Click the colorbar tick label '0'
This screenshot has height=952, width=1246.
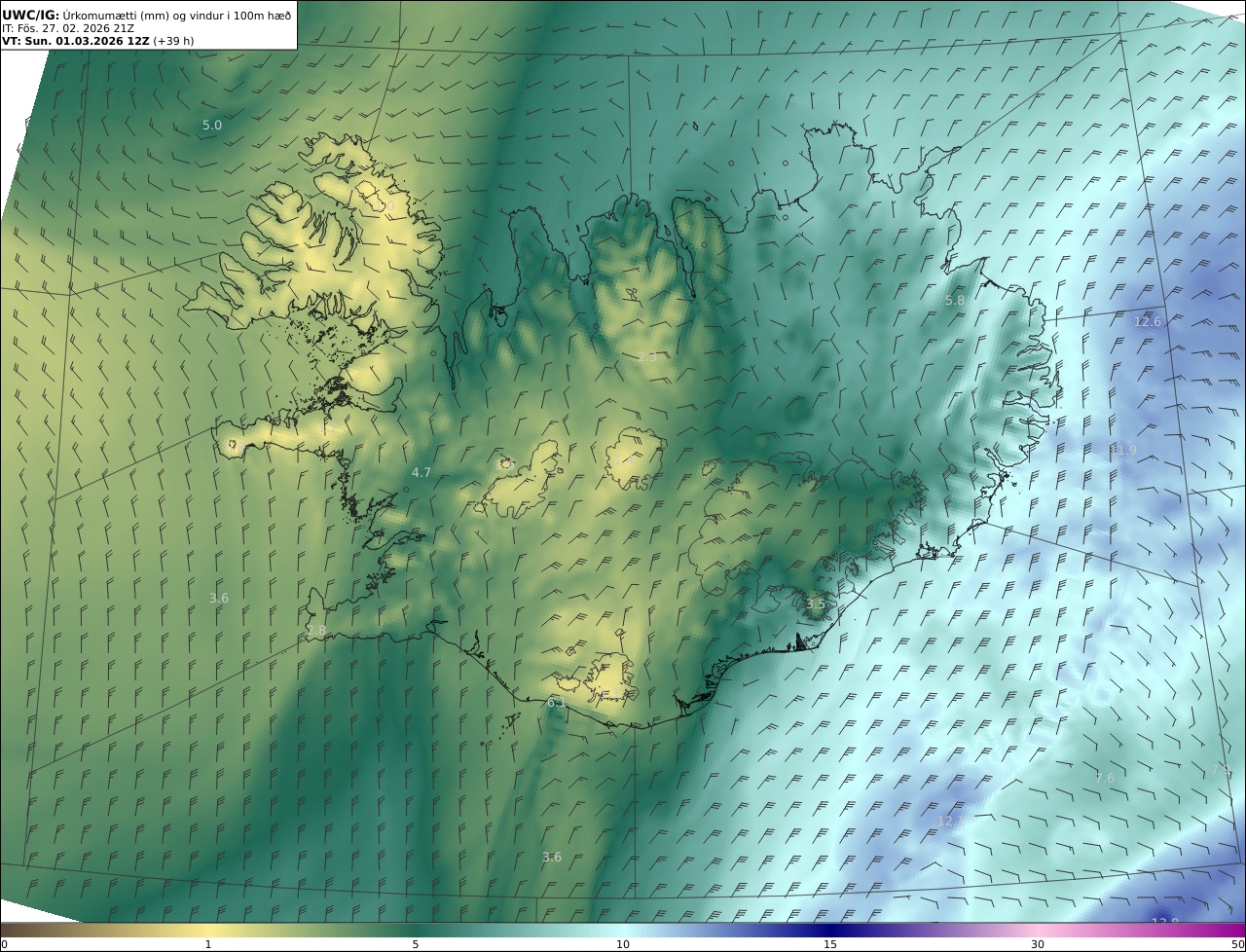coord(4,944)
